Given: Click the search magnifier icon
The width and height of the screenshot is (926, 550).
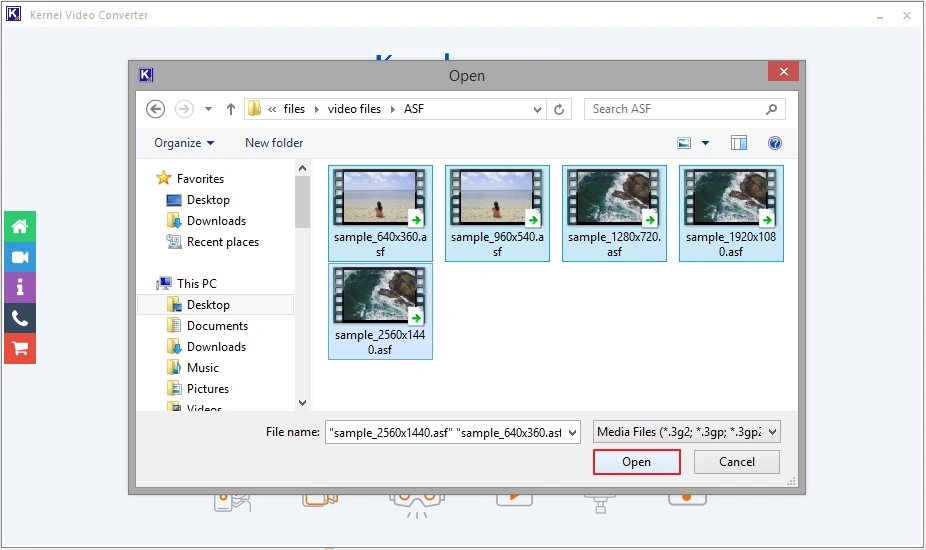Looking at the screenshot, I should [771, 109].
